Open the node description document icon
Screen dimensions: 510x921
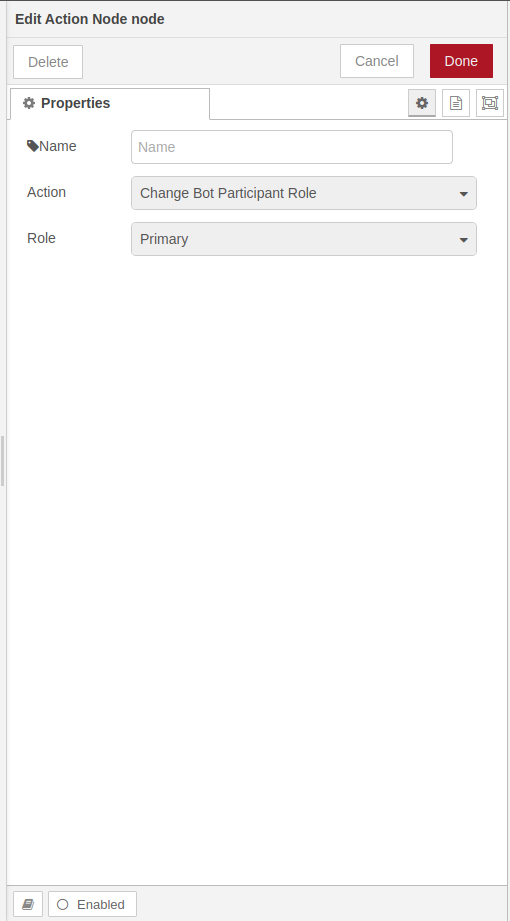point(456,103)
